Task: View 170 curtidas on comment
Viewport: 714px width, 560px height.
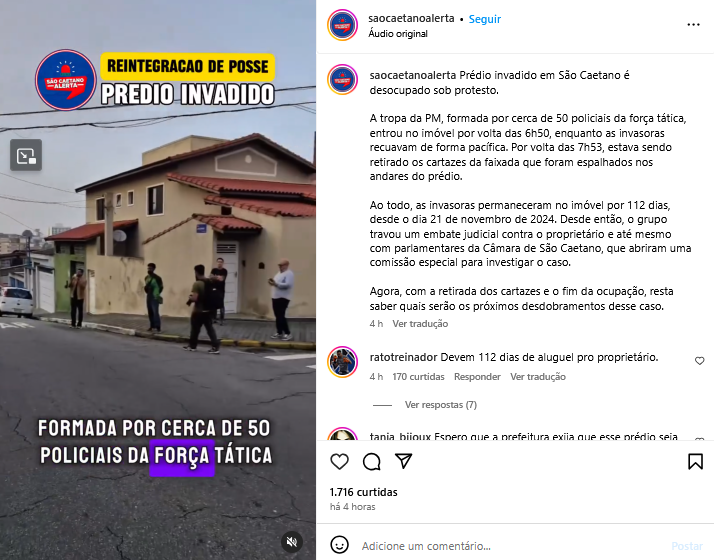Action: point(418,377)
